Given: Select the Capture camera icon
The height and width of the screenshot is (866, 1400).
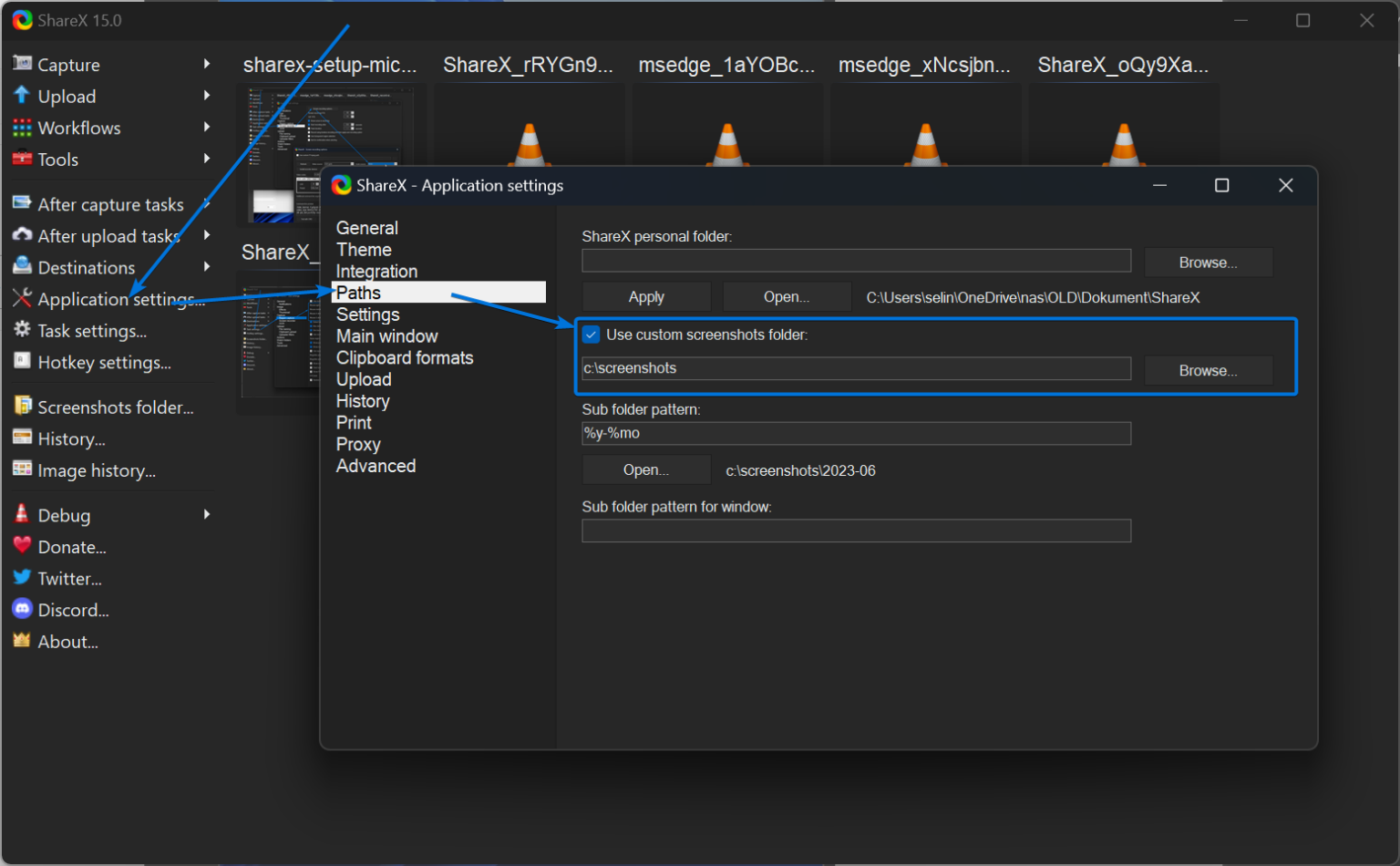Looking at the screenshot, I should (x=21, y=64).
